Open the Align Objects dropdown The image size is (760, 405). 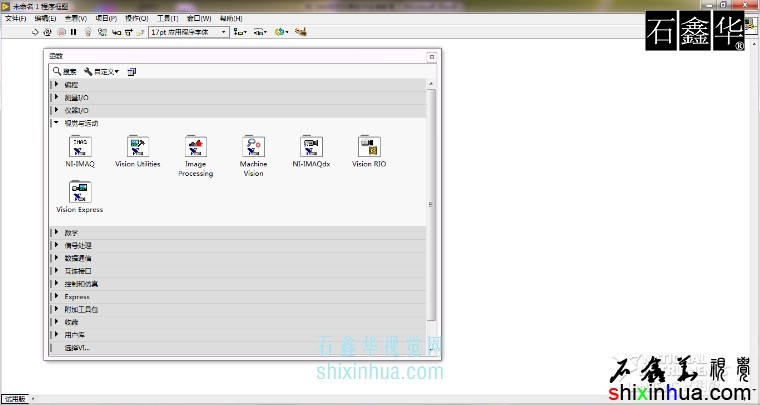click(240, 32)
